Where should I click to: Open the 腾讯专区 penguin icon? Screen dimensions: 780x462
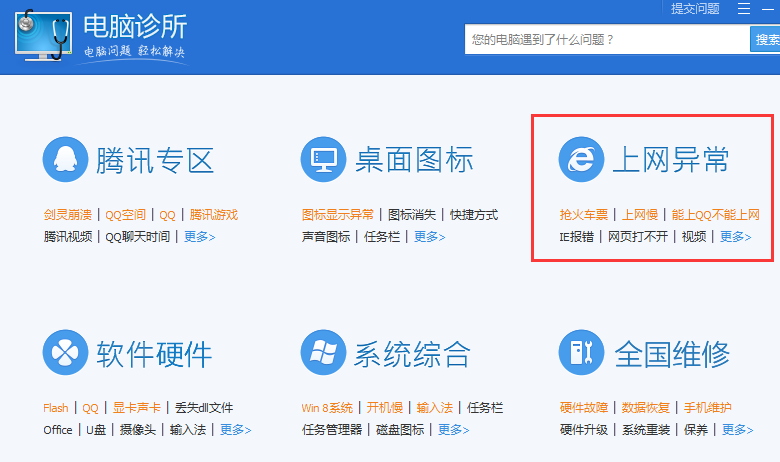coord(65,159)
